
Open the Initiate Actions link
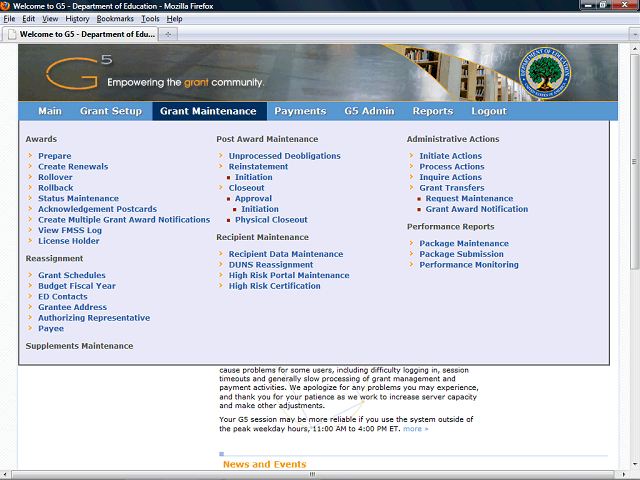(451, 156)
